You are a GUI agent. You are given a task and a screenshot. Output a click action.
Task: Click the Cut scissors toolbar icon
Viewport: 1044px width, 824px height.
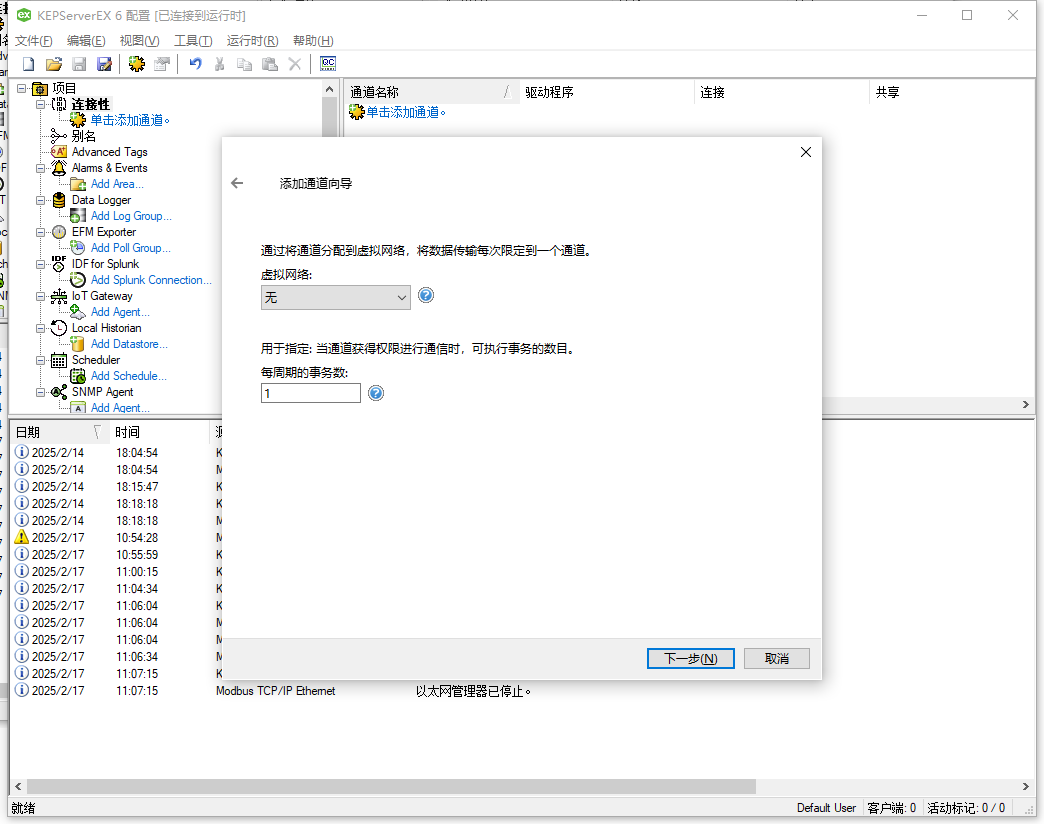[220, 64]
